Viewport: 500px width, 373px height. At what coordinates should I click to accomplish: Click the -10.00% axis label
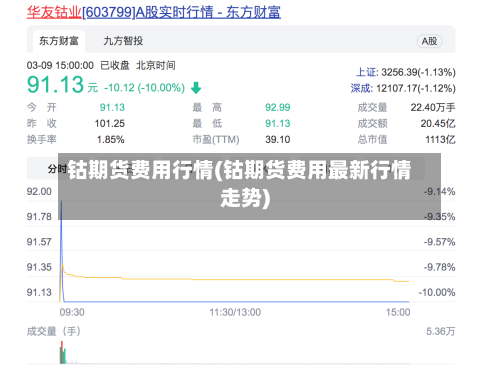[437, 292]
